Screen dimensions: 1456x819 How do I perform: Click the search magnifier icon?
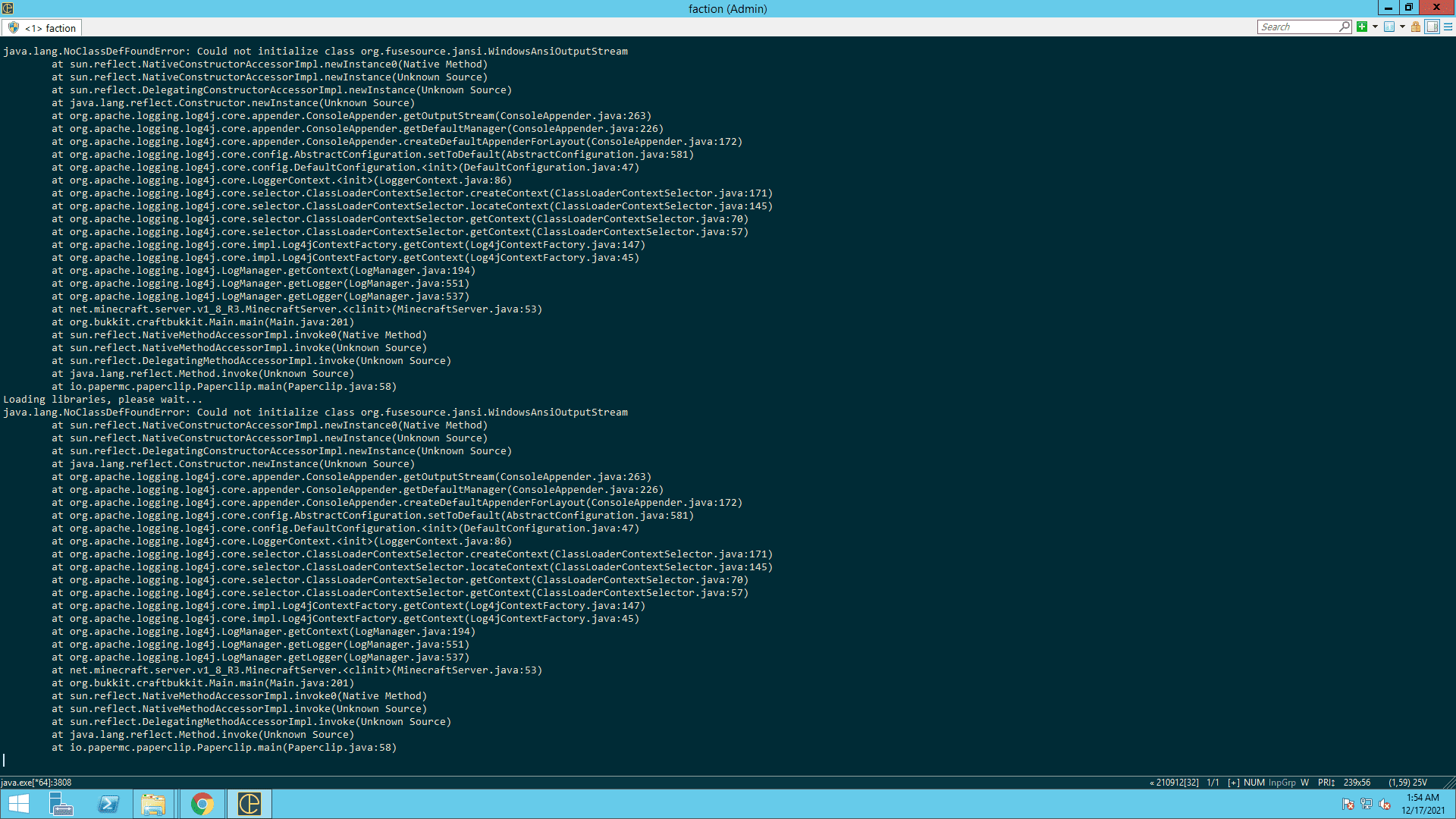pos(1345,27)
